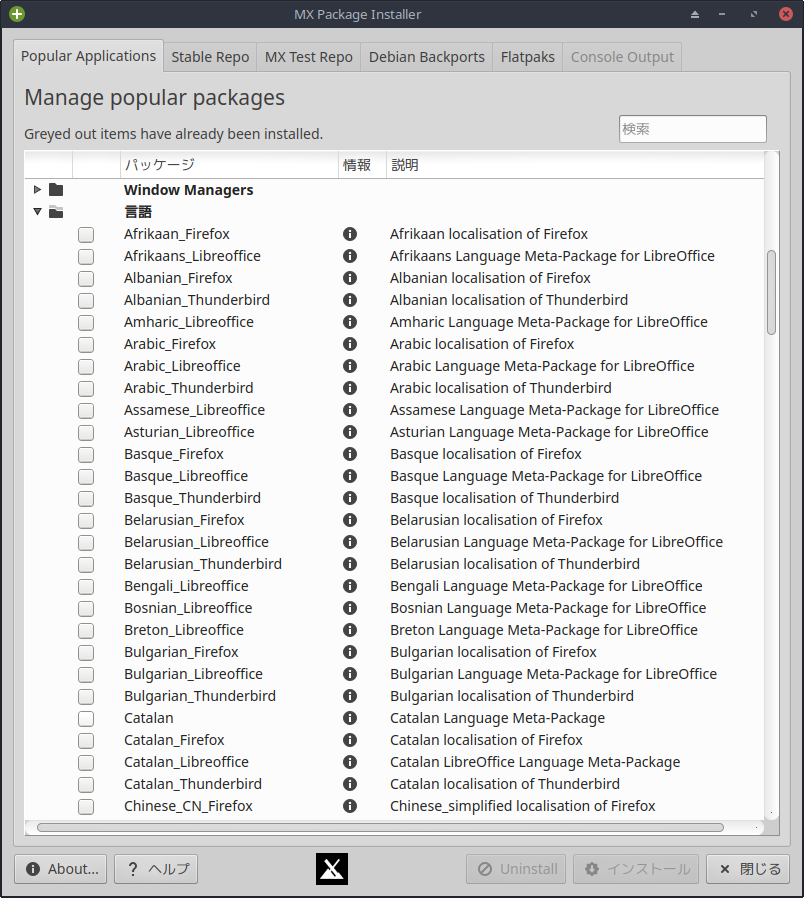Click info icon of Albanian_Firefox
804x898 pixels.
click(x=350, y=278)
